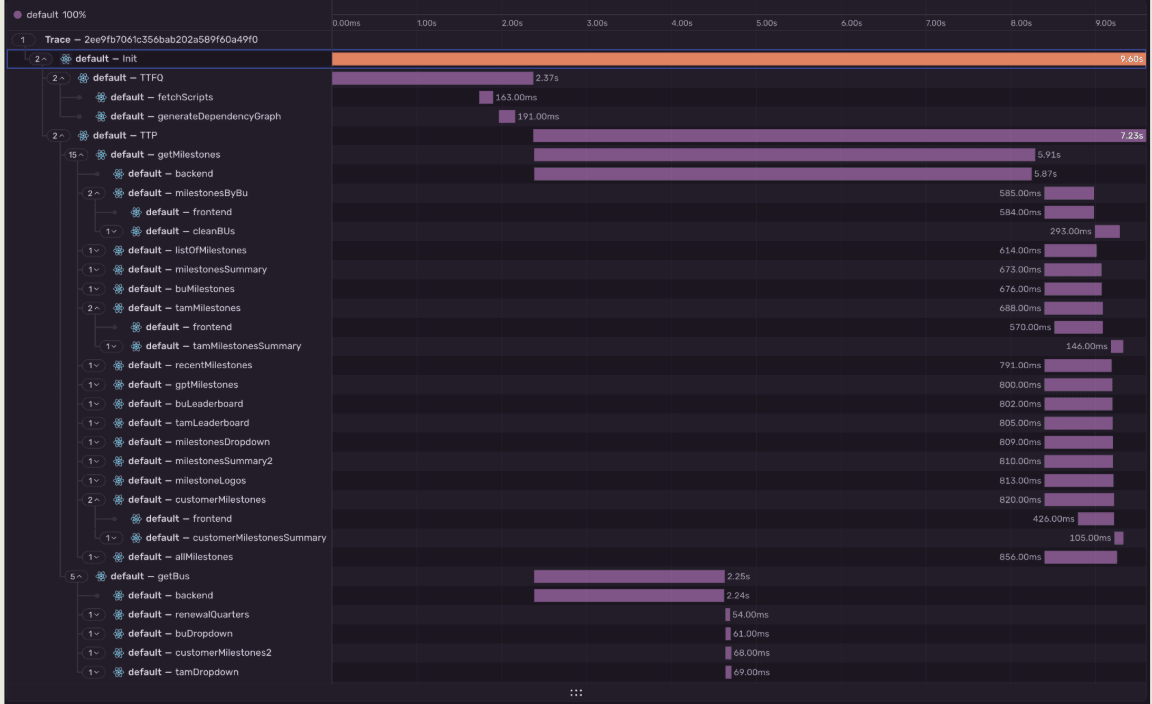Click the drag handle at panel bottom
Screen dimensions: 1152x704
tap(576, 692)
